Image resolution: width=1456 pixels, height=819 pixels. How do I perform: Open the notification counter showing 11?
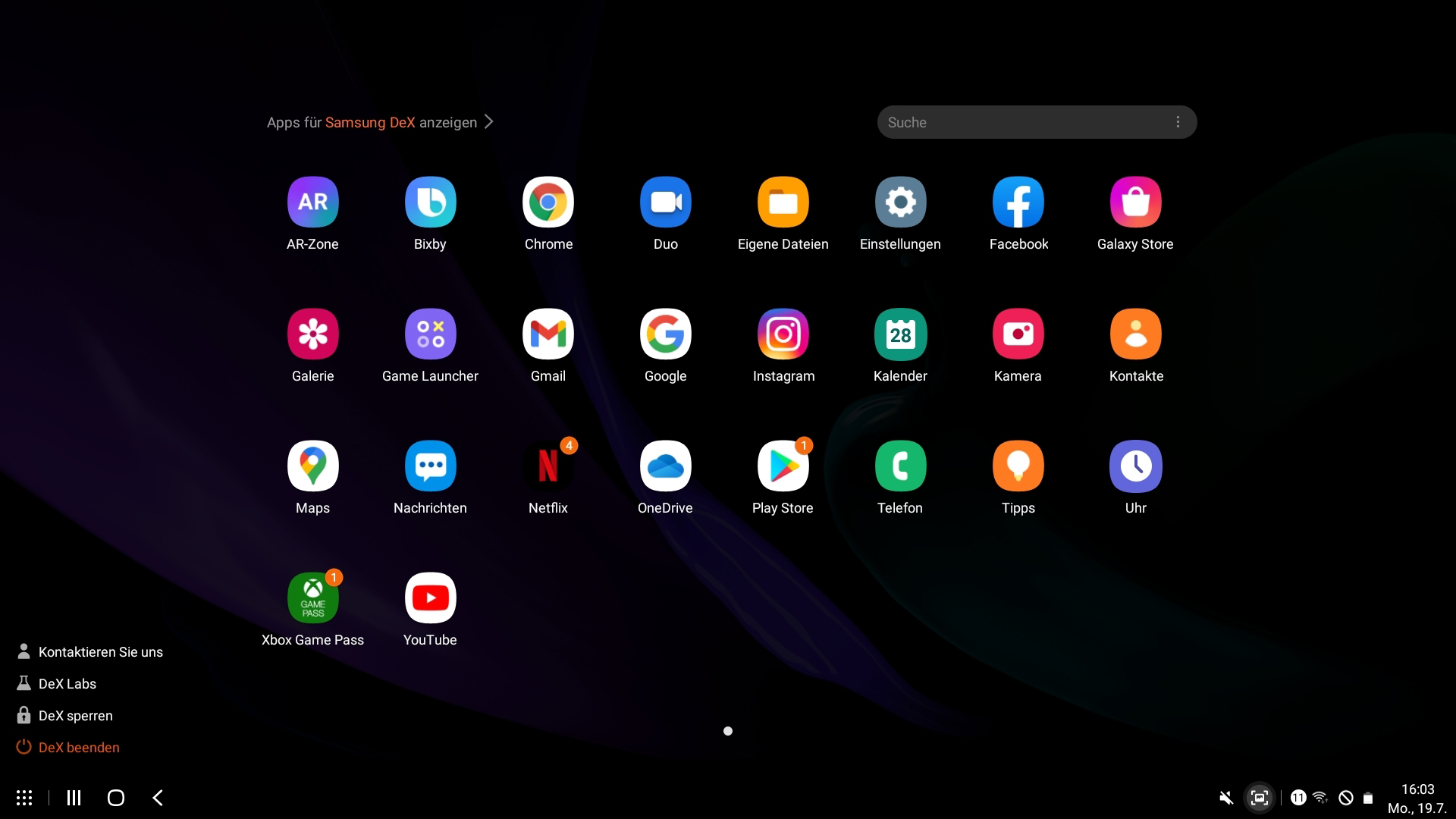coord(1298,797)
